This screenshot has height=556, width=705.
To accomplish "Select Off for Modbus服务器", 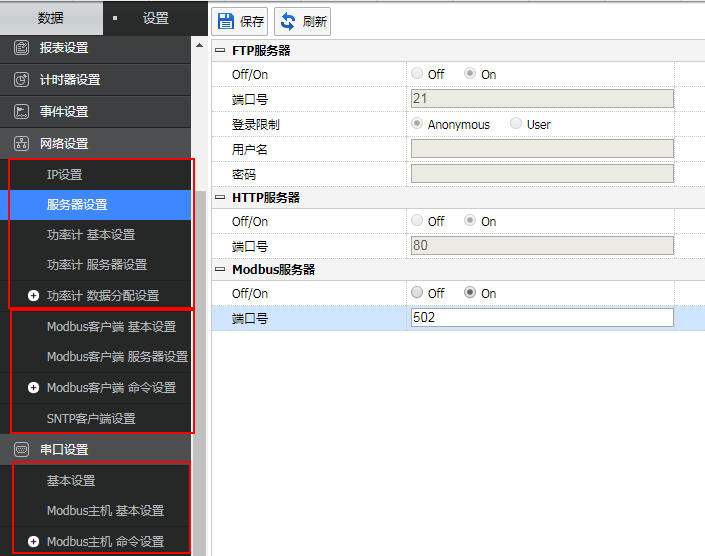I will click(418, 293).
